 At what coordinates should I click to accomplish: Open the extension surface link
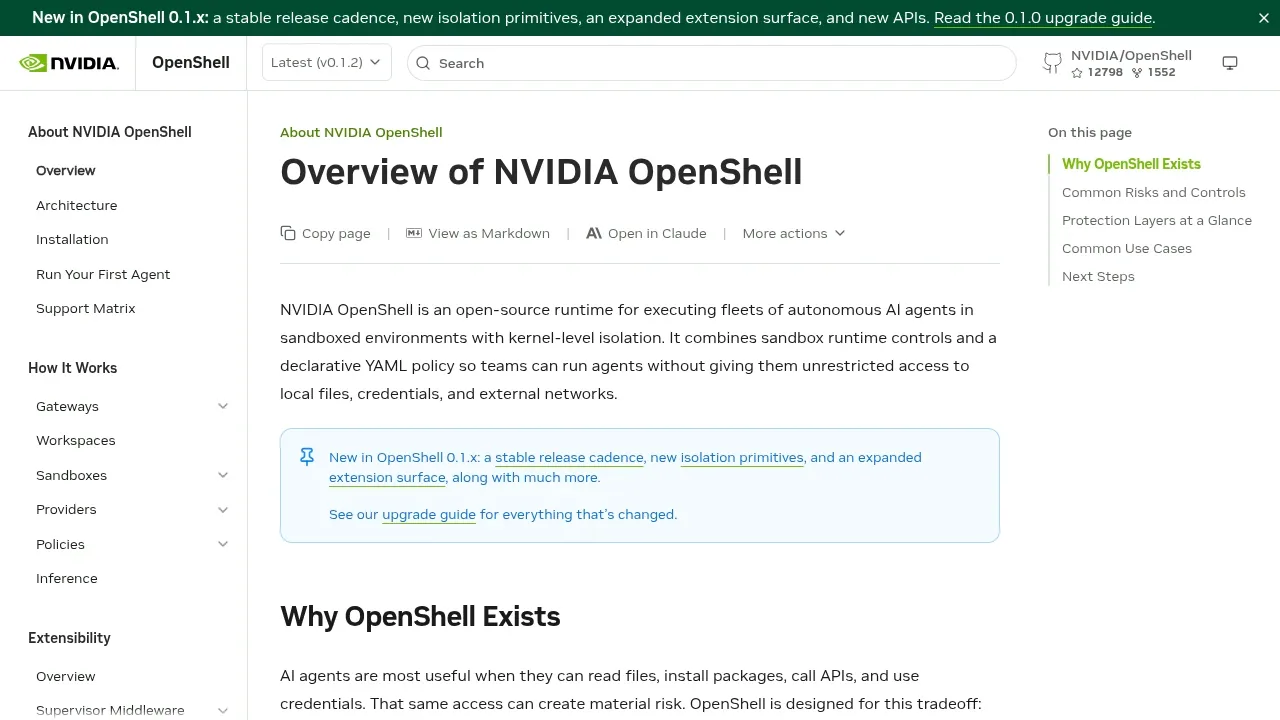pyautogui.click(x=387, y=477)
